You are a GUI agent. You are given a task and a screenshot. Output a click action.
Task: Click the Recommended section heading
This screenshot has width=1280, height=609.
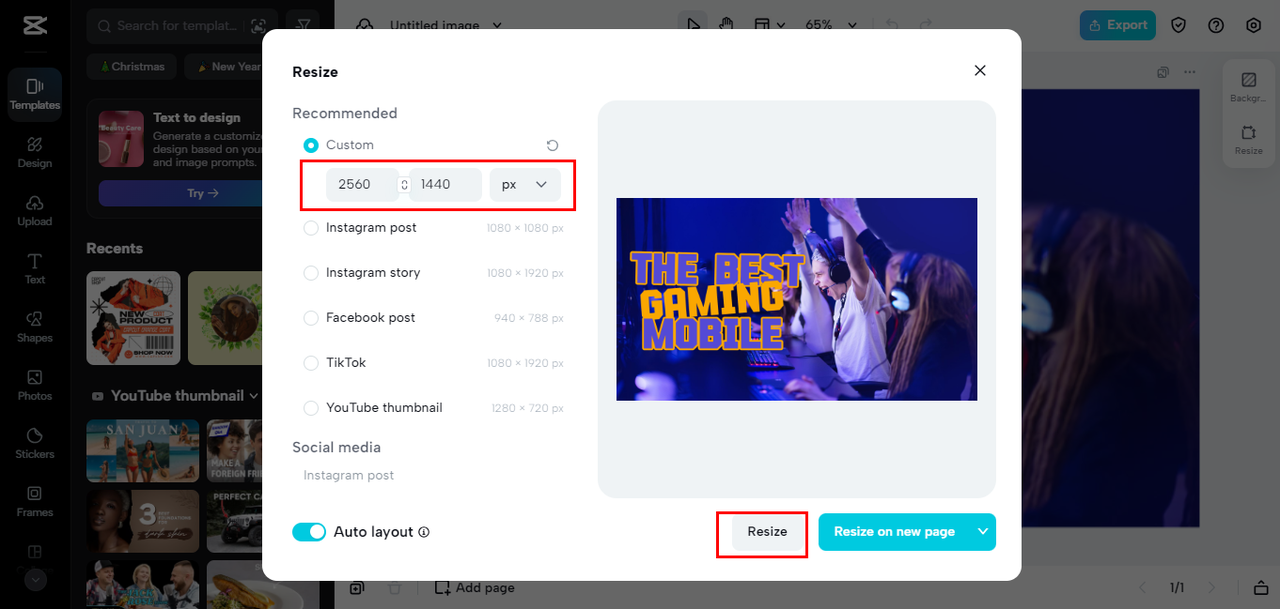[x=345, y=113]
